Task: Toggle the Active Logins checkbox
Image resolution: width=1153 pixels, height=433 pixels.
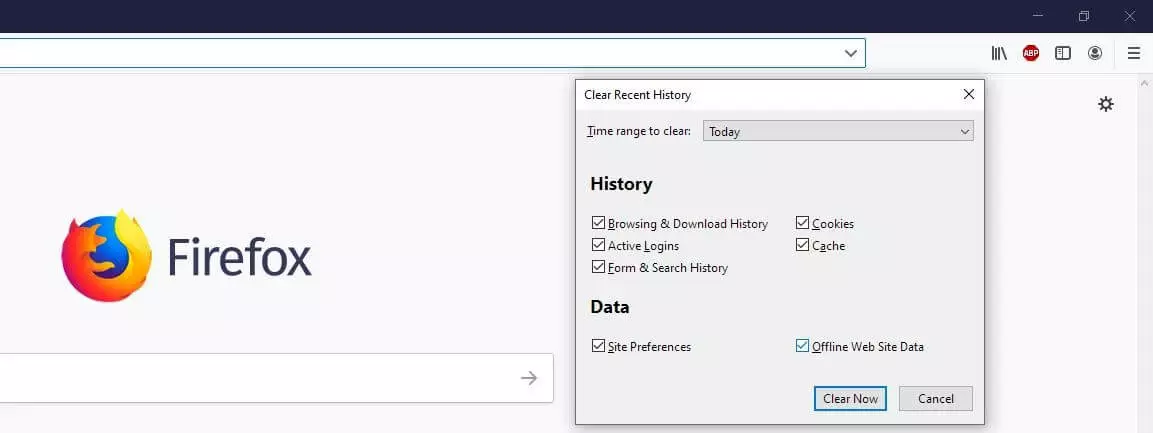Action: click(x=599, y=245)
